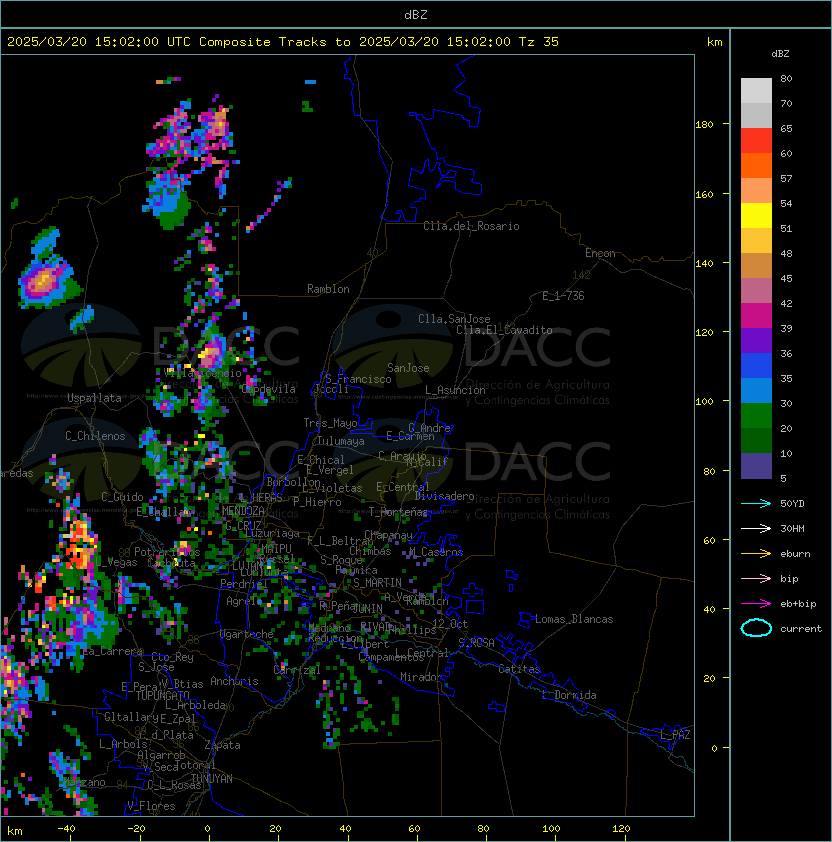Click the Catitas label
Screen dimensions: 832x842
click(519, 669)
